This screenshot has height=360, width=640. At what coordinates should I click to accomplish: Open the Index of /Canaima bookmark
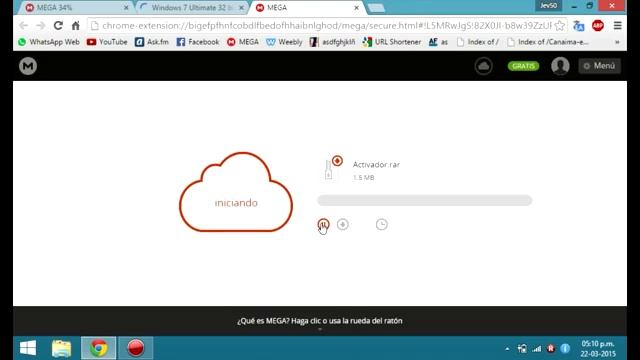tap(548, 42)
